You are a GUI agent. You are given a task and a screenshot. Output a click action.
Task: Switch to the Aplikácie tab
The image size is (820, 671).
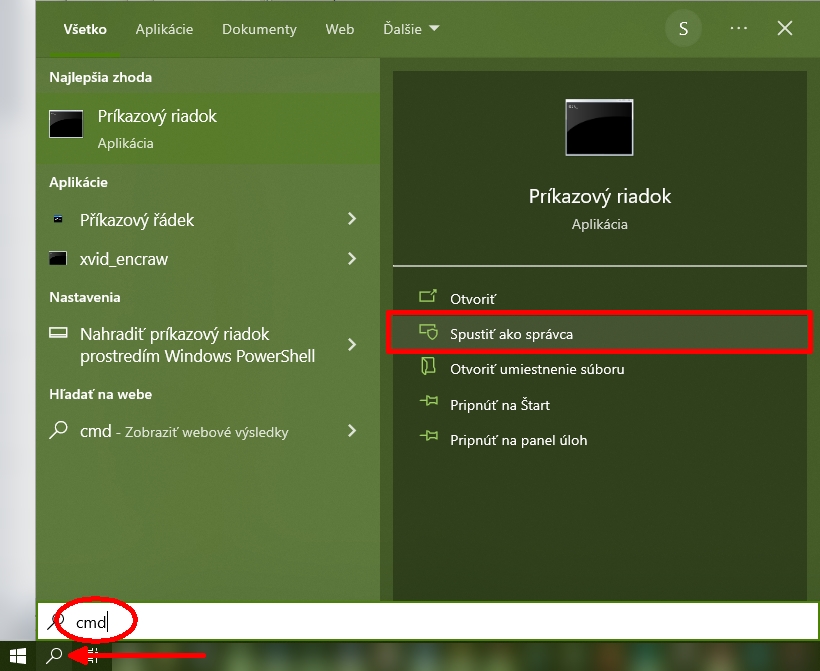[164, 29]
